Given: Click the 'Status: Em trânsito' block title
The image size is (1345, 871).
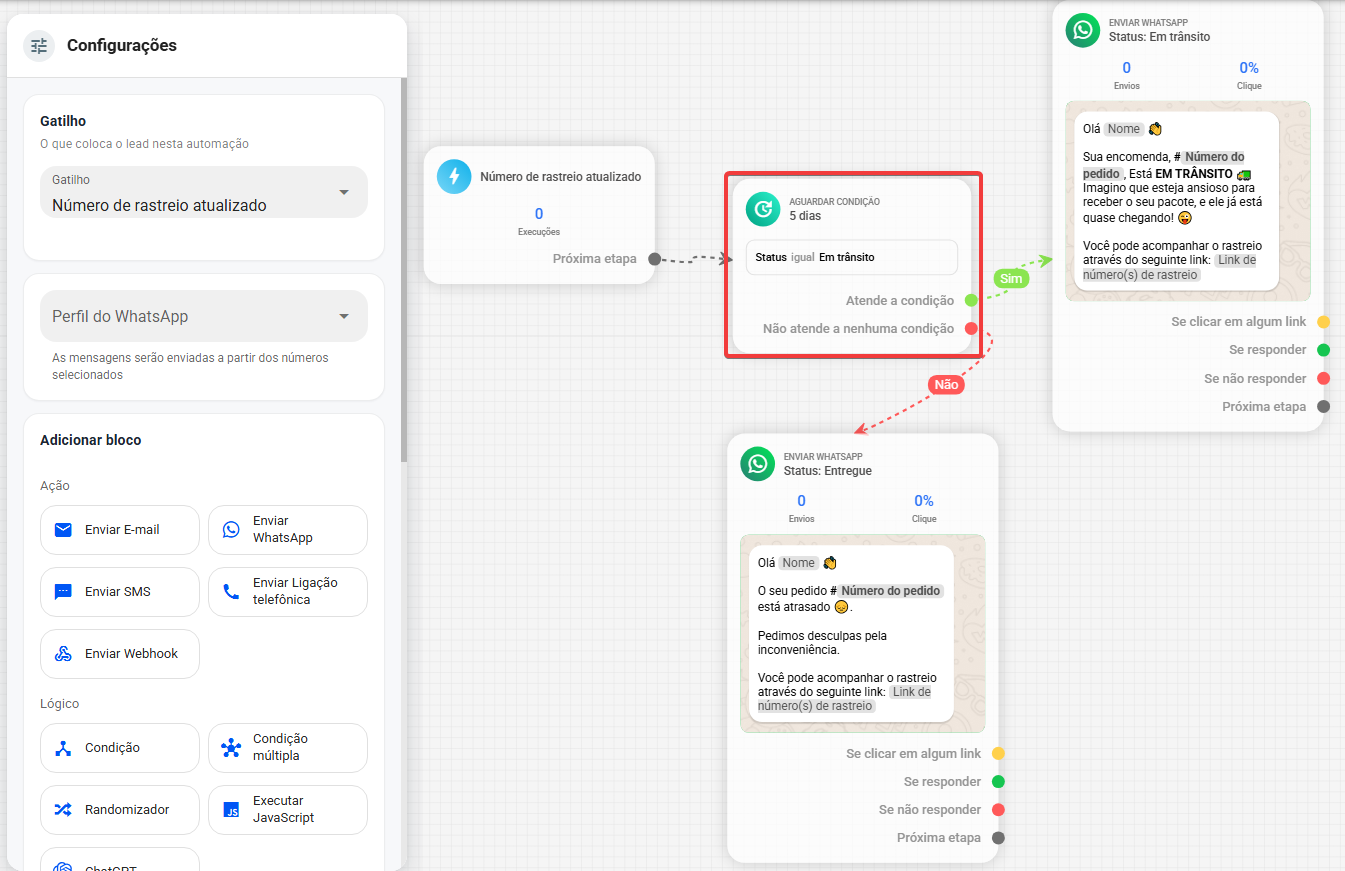Looking at the screenshot, I should click(x=1159, y=37).
